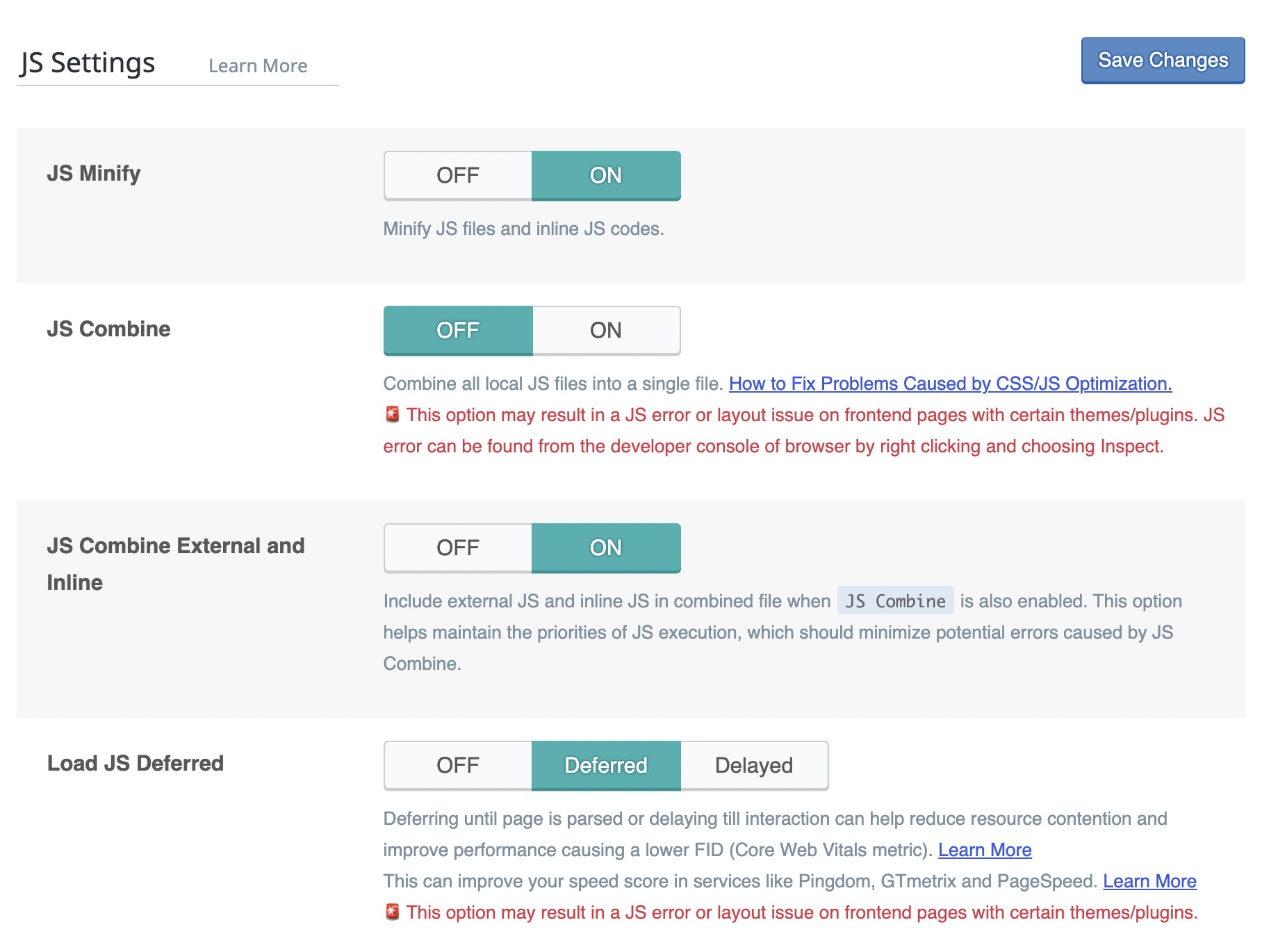Click the Load JS Deferred setting label
1262x952 pixels.
click(136, 763)
